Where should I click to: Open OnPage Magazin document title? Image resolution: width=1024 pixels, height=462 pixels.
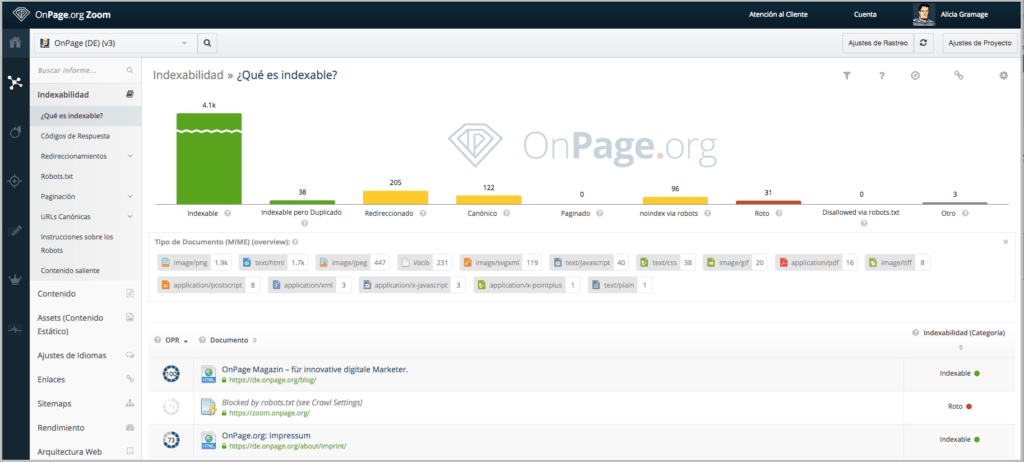[x=315, y=369]
